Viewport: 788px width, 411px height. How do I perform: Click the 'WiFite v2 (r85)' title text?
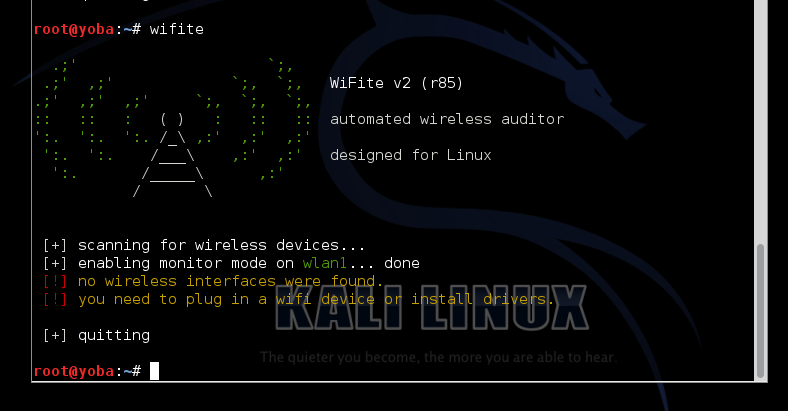(x=396, y=82)
